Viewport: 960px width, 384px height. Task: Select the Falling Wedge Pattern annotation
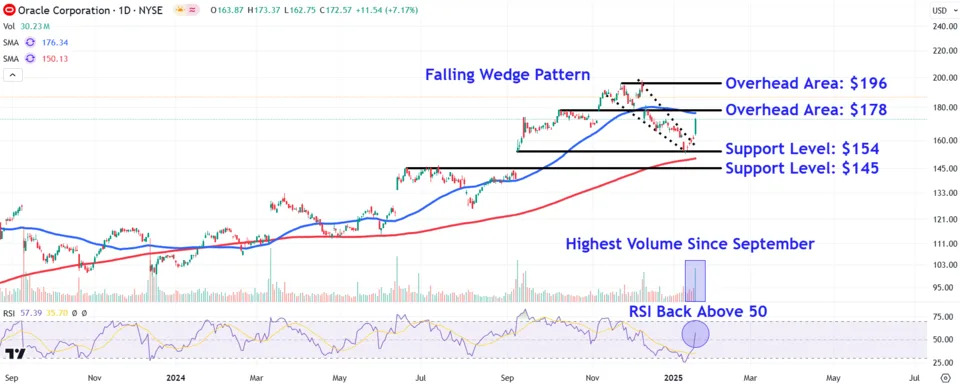pyautogui.click(x=508, y=75)
